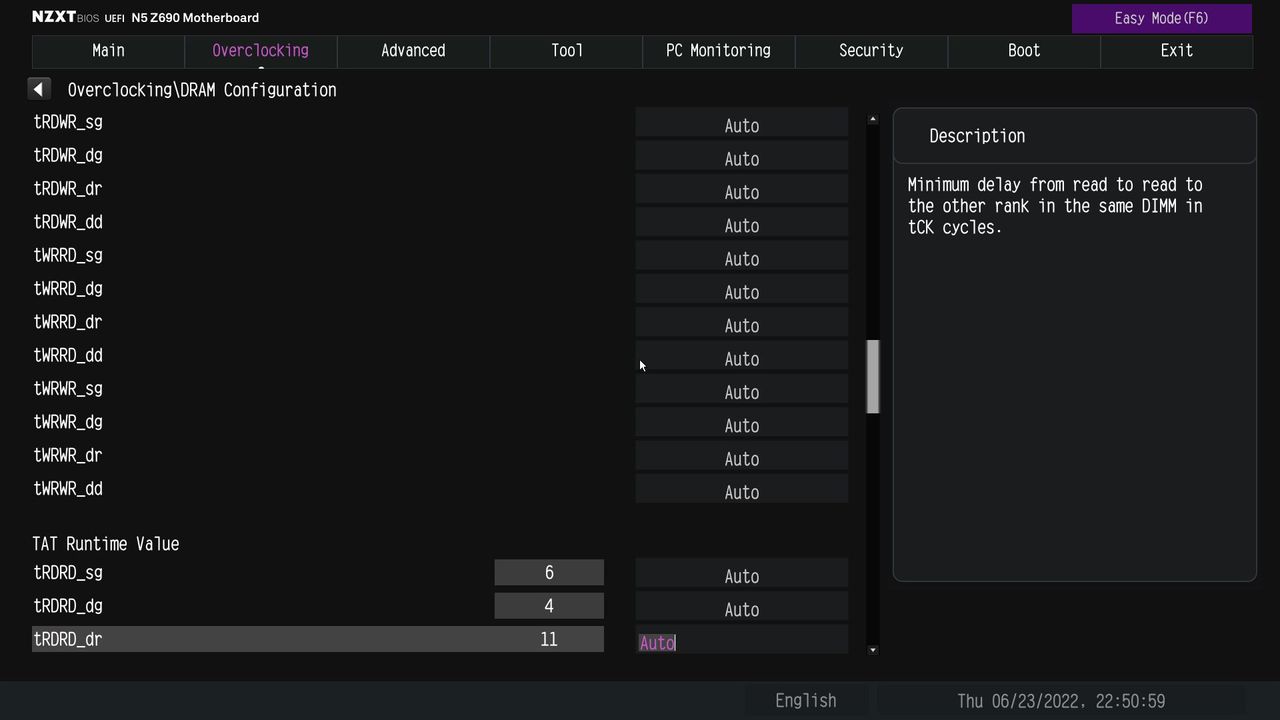Open the Advanced tab
The height and width of the screenshot is (720, 1280).
point(413,51)
